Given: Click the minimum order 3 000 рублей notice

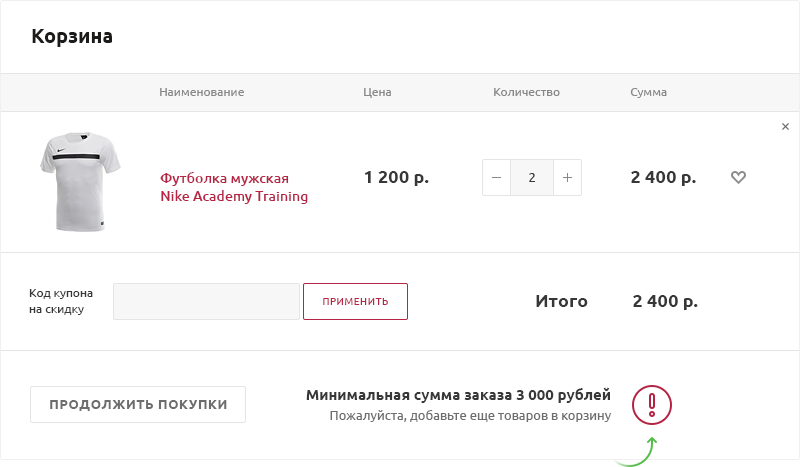Looking at the screenshot, I should (458, 395).
